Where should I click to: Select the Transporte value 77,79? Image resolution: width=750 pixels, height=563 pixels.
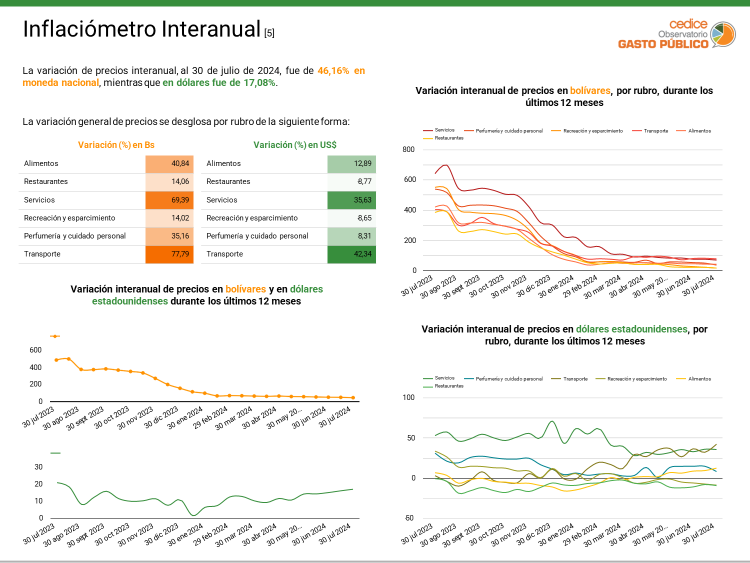pos(169,254)
